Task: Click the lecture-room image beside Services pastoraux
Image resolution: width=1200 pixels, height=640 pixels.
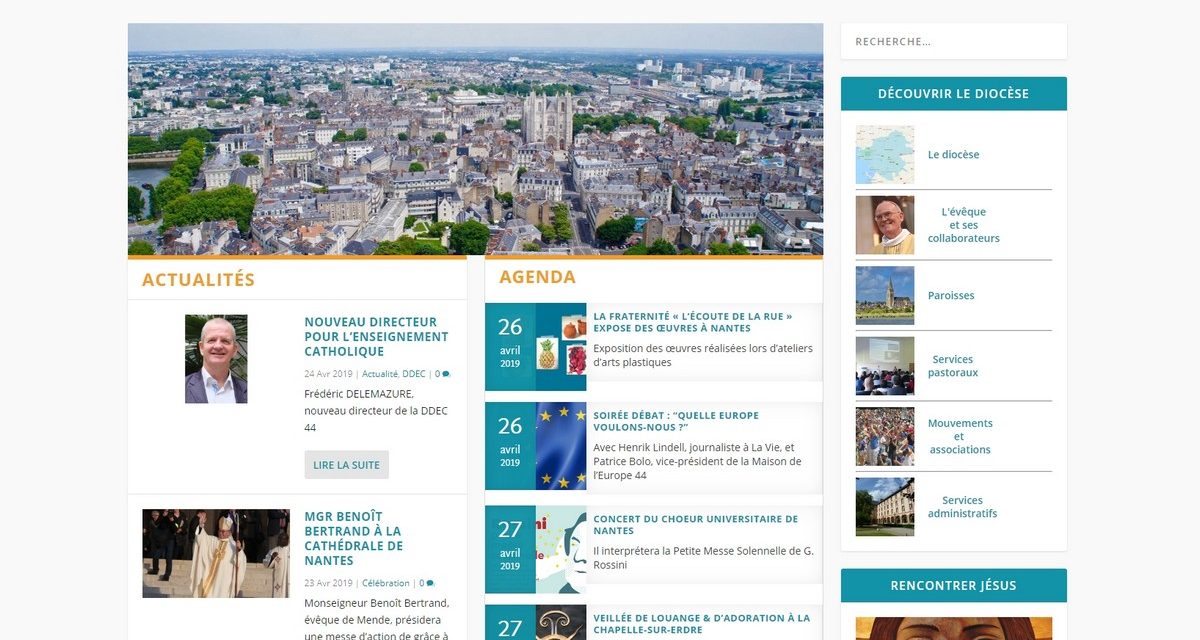Action: (884, 366)
